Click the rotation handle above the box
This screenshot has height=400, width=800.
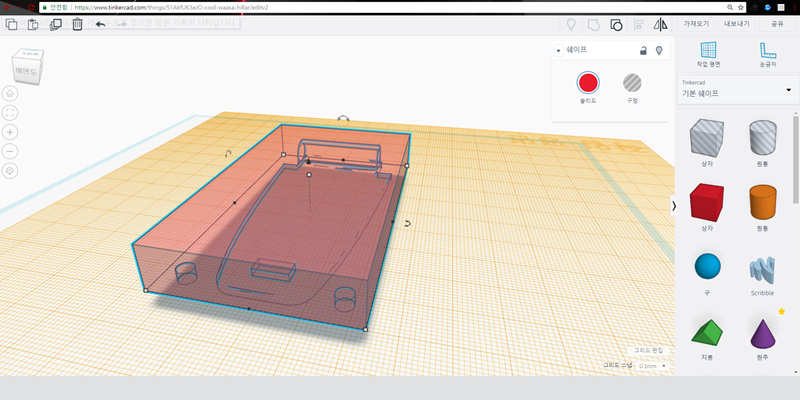point(343,118)
